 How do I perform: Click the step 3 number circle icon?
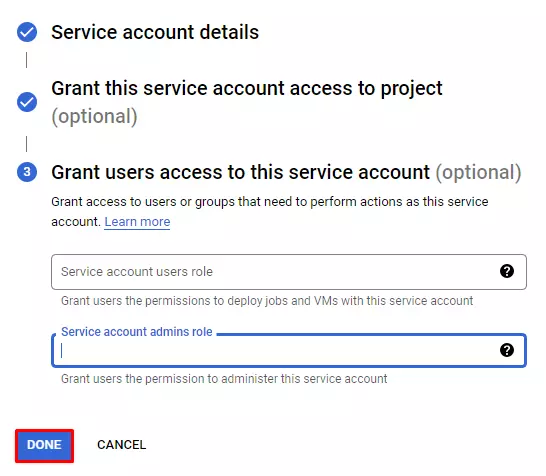27,172
